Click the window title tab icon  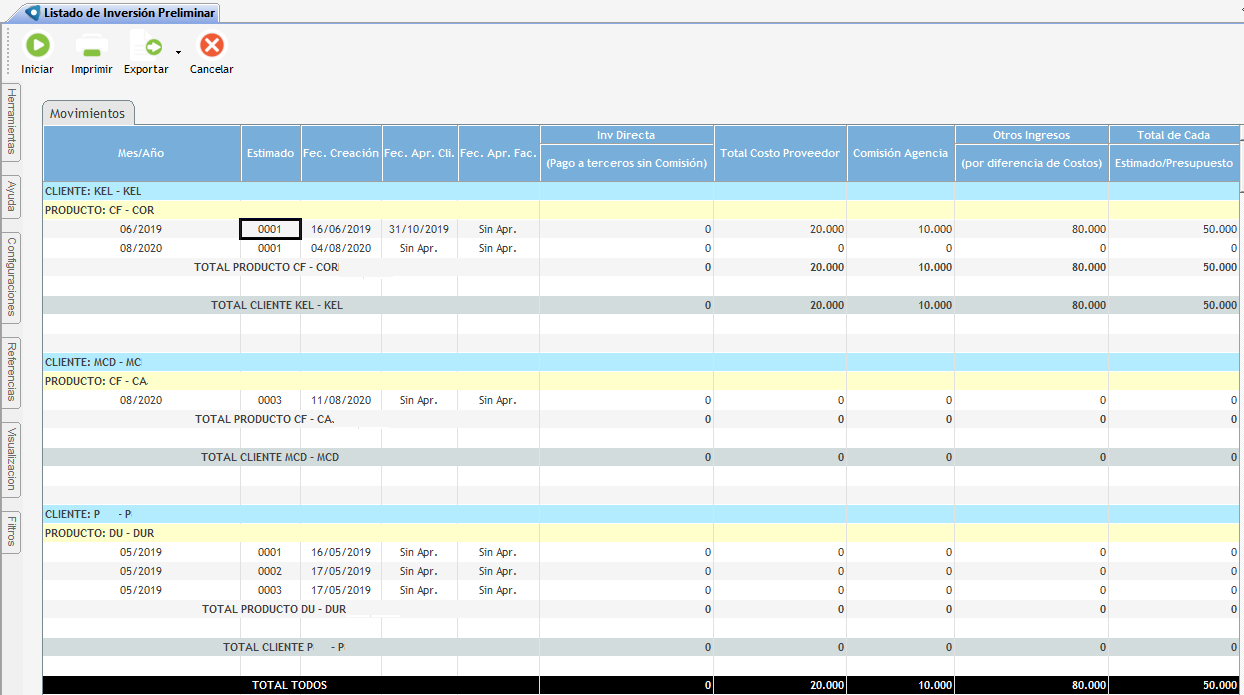32,13
